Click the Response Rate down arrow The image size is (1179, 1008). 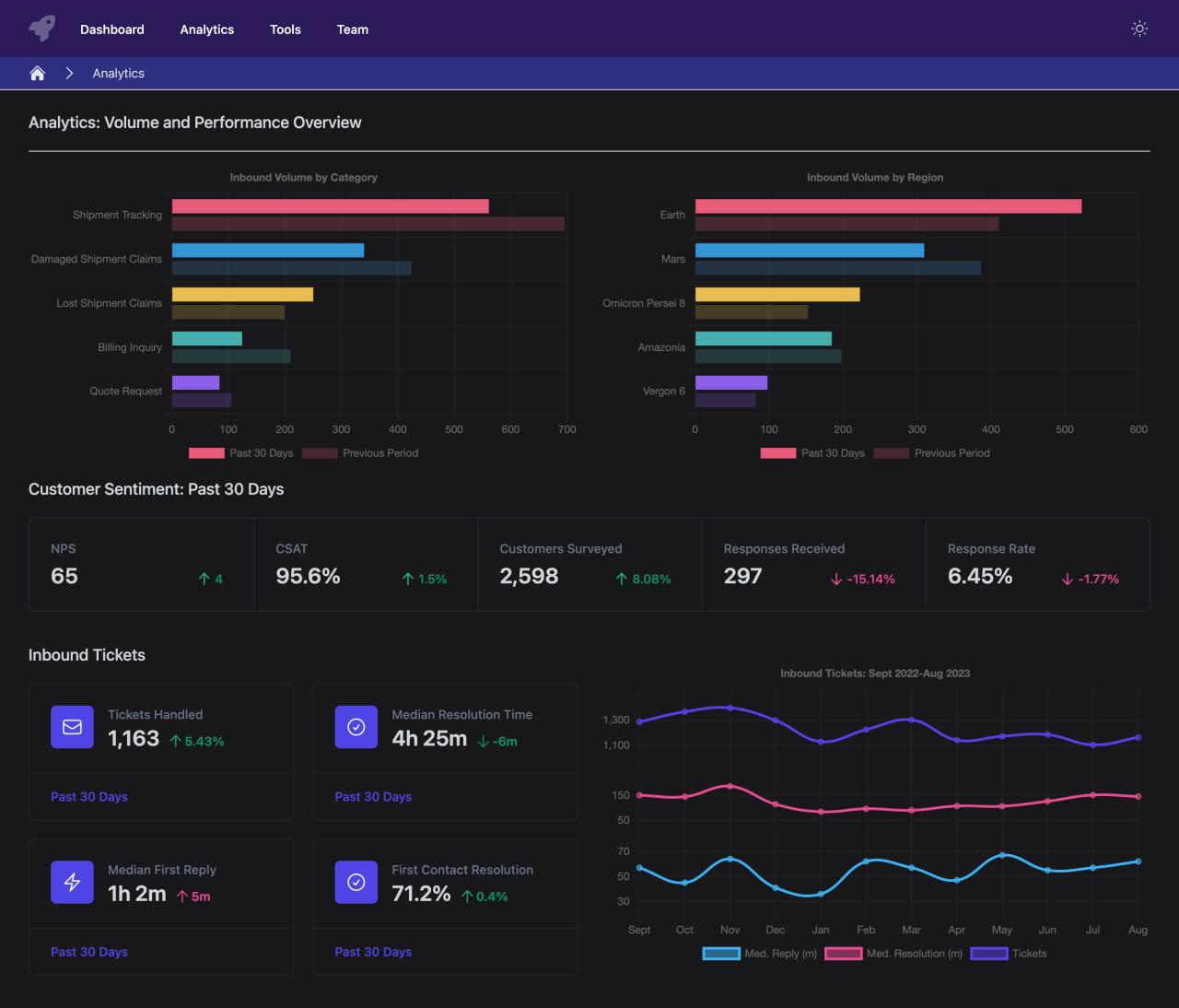[x=1068, y=579]
